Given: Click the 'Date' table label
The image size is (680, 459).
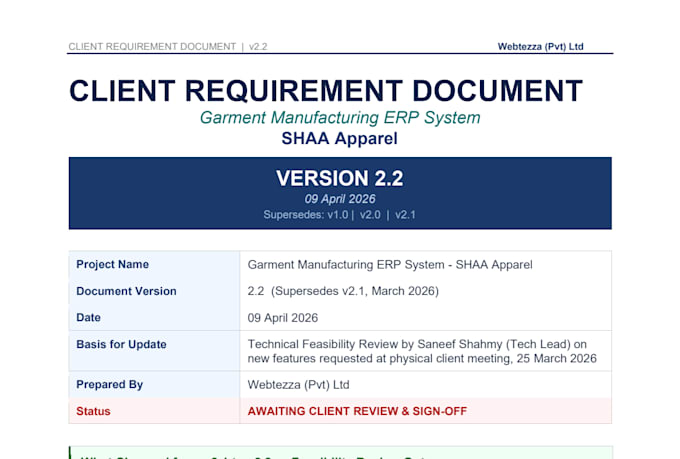Looking at the screenshot, I should pyautogui.click(x=88, y=318).
